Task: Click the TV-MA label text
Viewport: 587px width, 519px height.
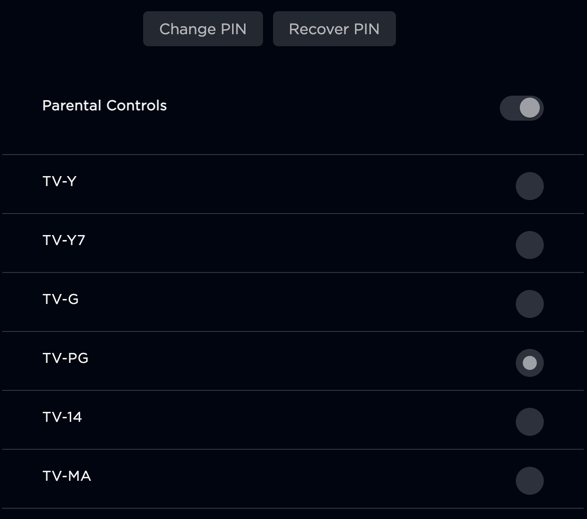Action: click(67, 476)
